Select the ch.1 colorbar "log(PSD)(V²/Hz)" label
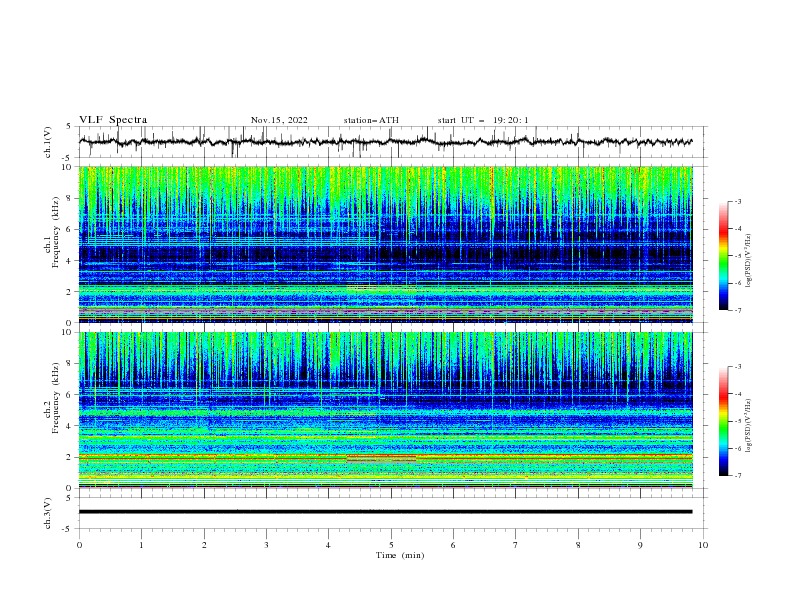Screen dimensions: 792x612 point(749,261)
